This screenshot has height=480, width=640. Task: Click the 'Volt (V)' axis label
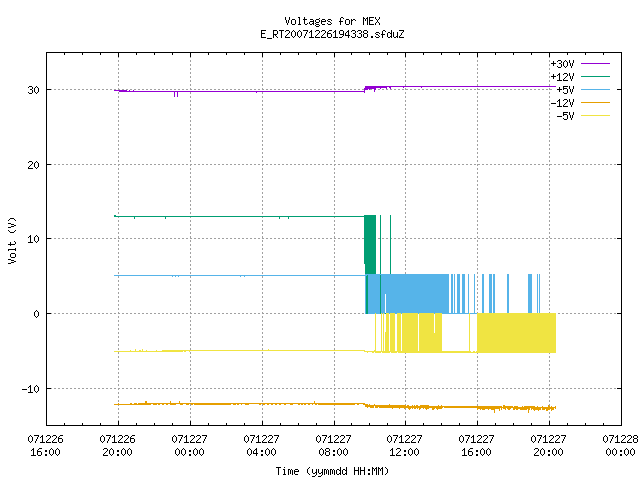[x=12, y=241]
